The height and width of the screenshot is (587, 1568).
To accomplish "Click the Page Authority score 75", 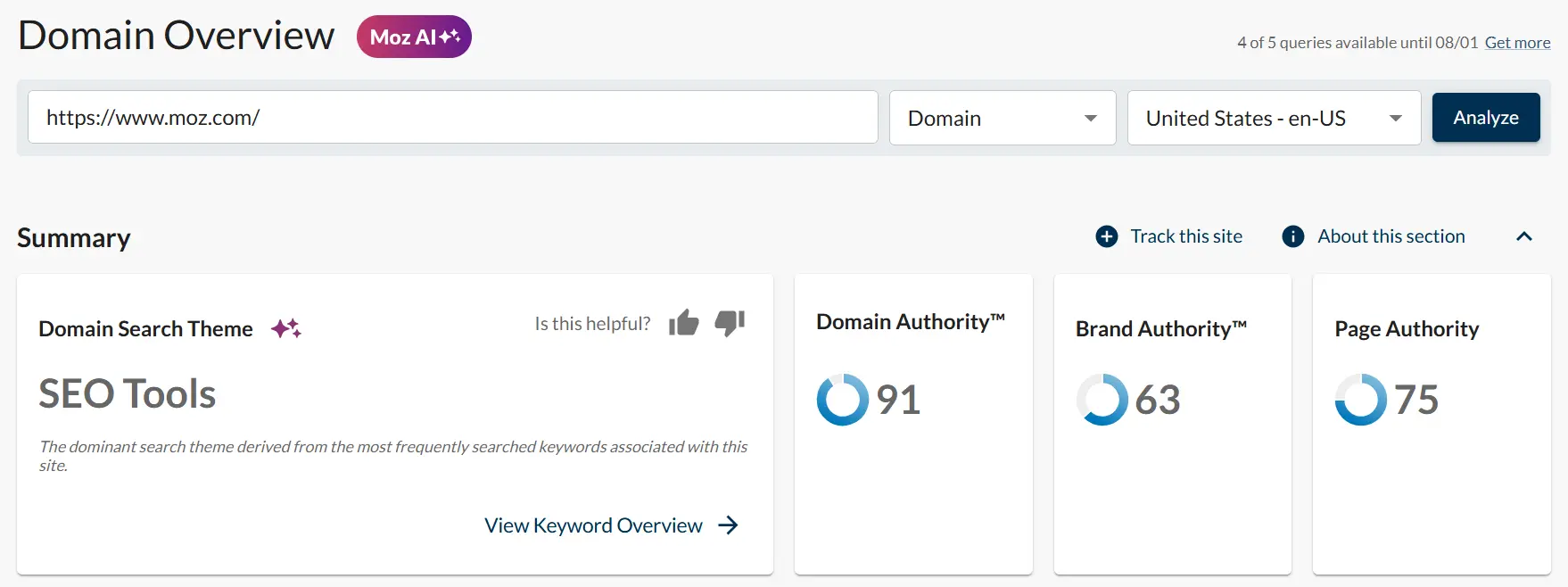I will 1416,400.
